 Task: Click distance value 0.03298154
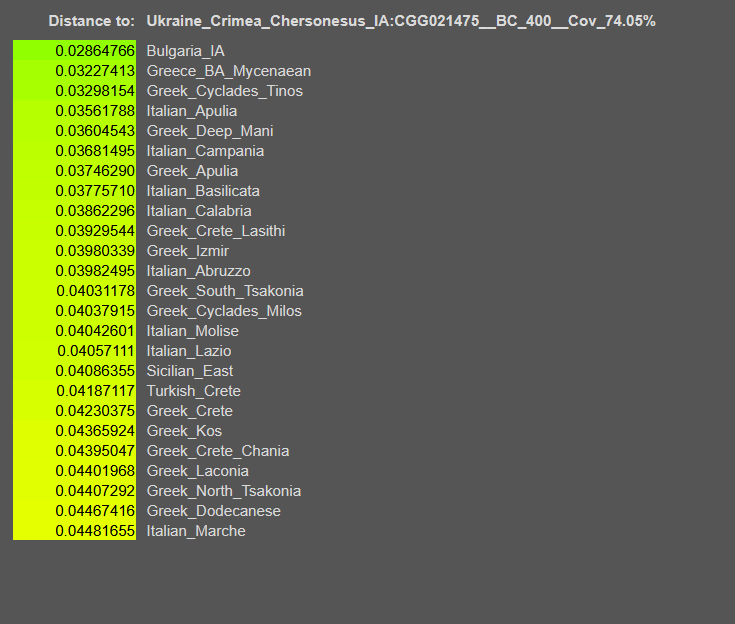coord(95,91)
